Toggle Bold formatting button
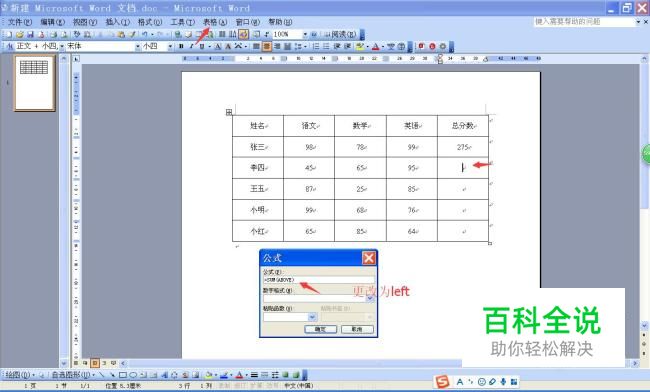Image resolution: width=650 pixels, height=392 pixels. (x=181, y=46)
